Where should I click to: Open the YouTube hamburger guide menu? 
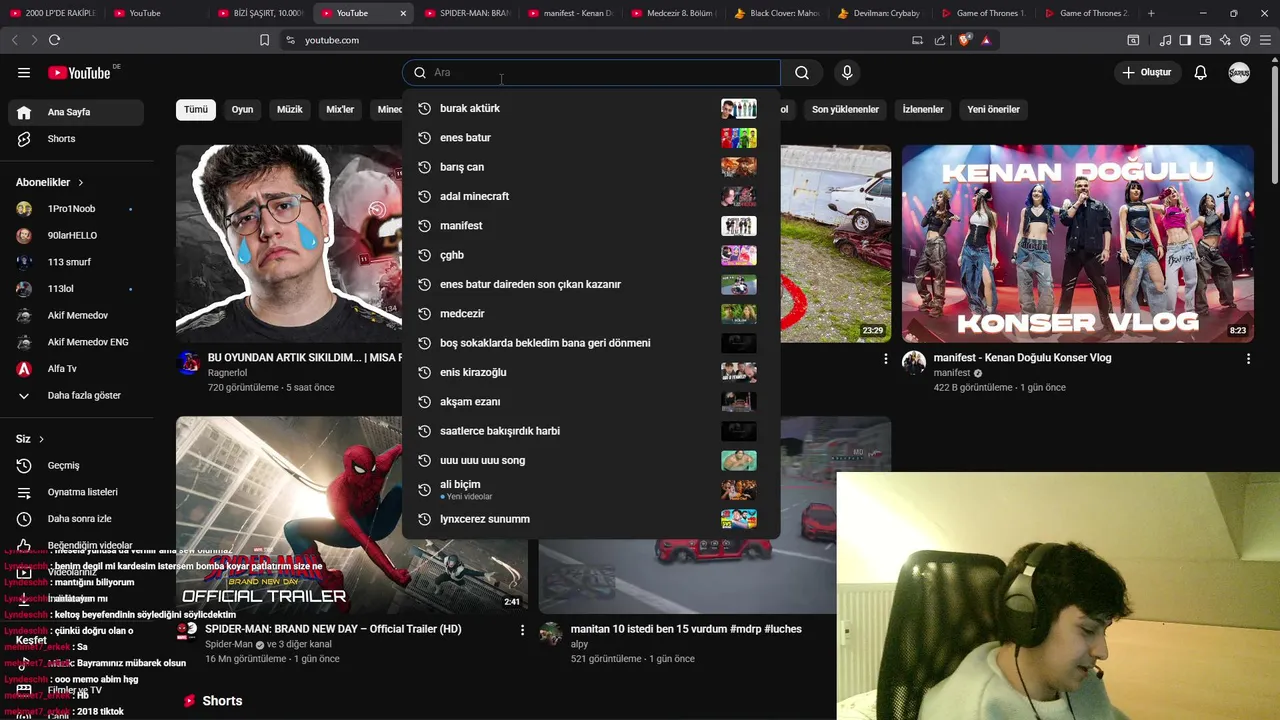pyautogui.click(x=24, y=72)
